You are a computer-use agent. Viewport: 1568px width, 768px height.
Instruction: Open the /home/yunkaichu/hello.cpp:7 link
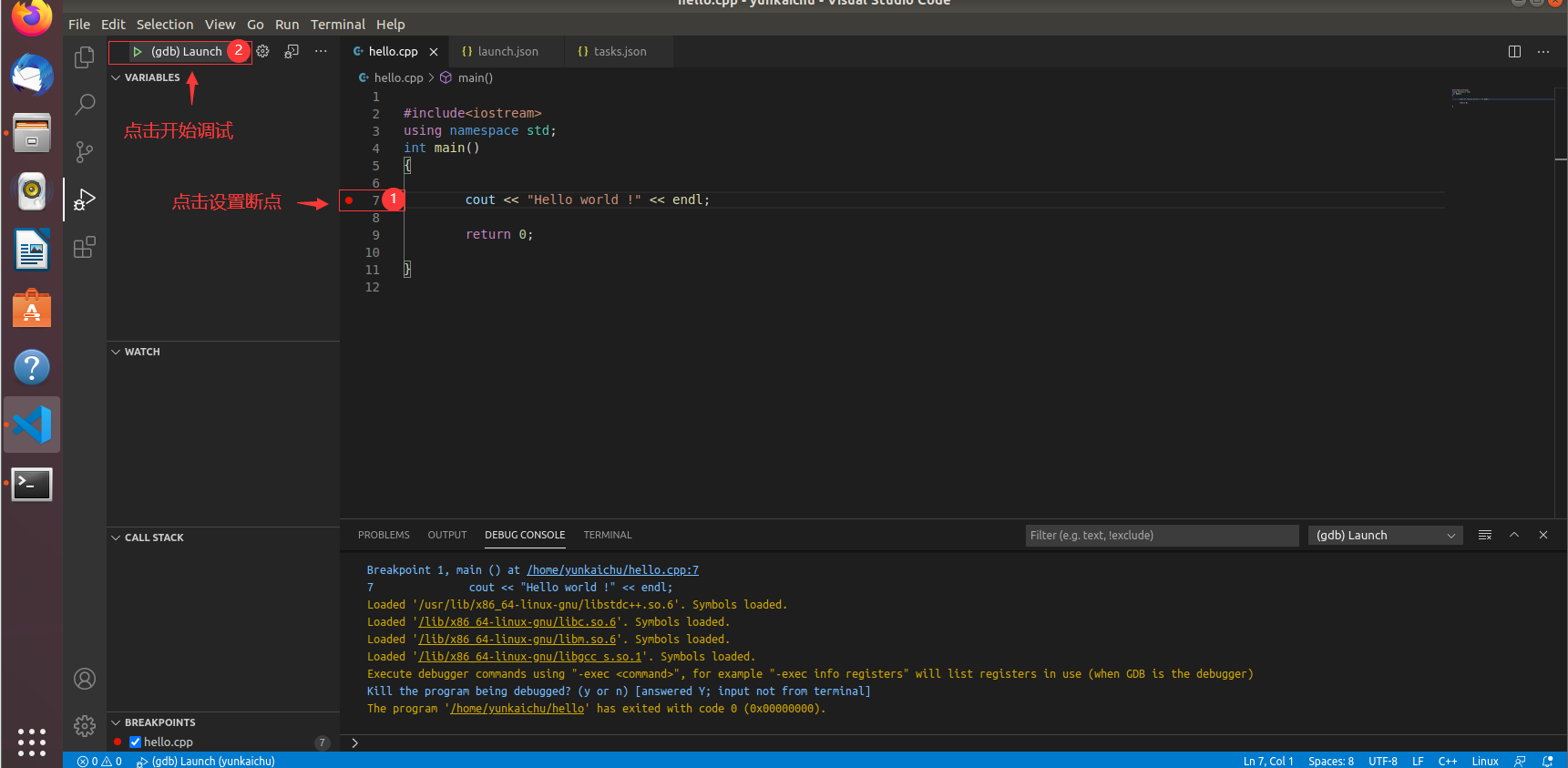click(x=613, y=570)
